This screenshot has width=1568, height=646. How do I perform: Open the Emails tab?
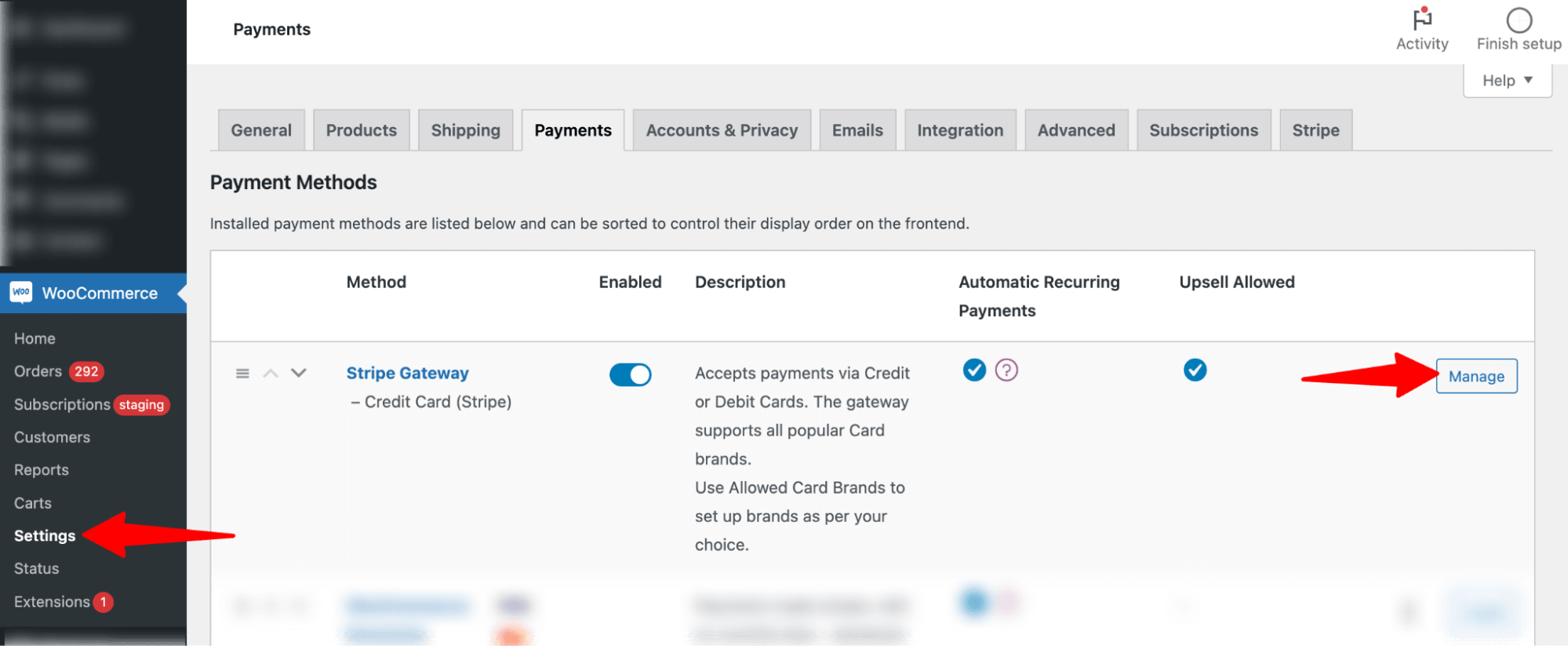(857, 130)
